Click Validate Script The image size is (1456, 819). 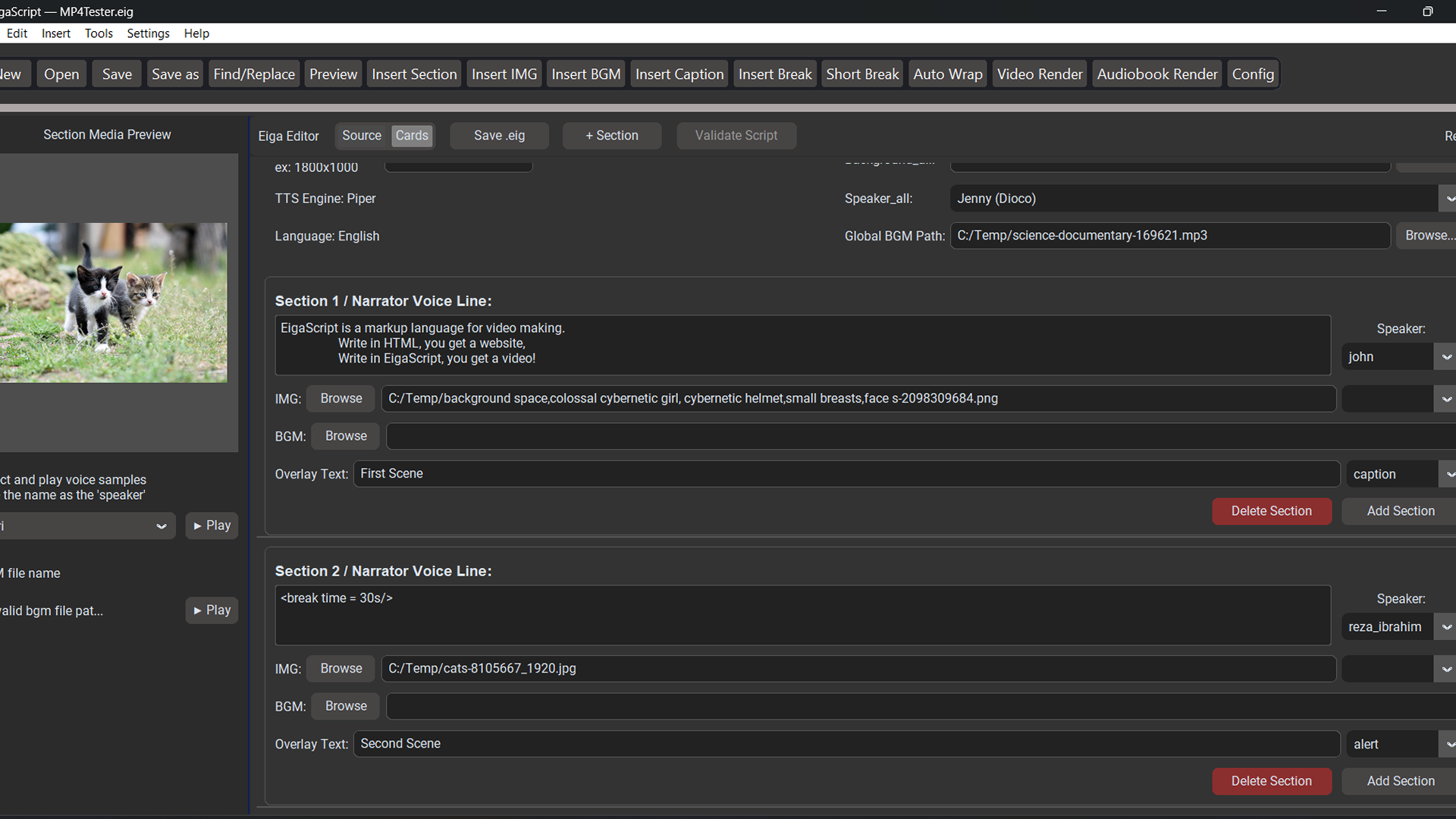coord(736,135)
